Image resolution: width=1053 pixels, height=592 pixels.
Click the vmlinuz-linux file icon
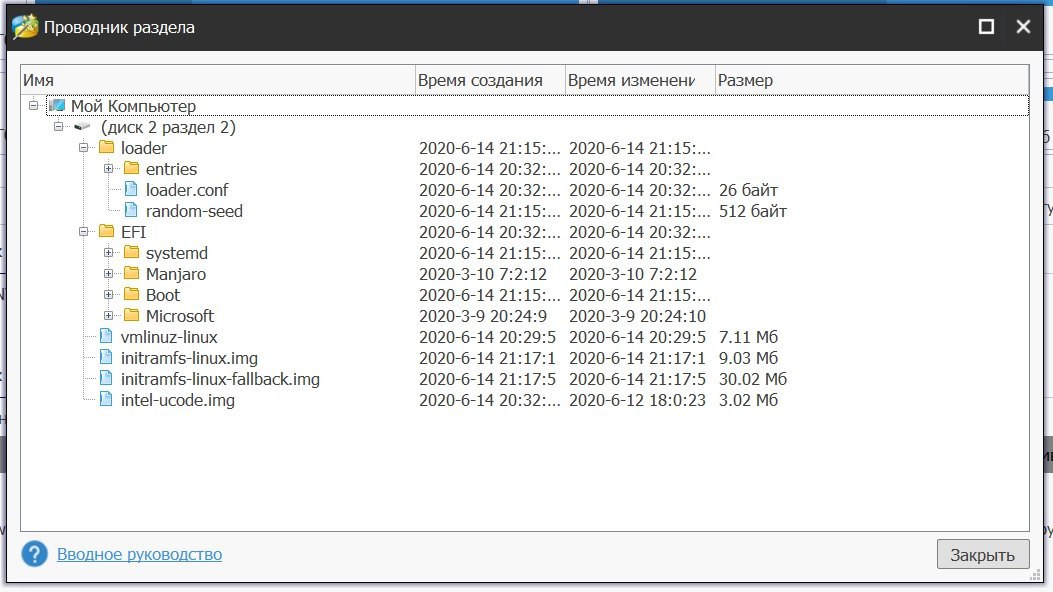(x=106, y=336)
